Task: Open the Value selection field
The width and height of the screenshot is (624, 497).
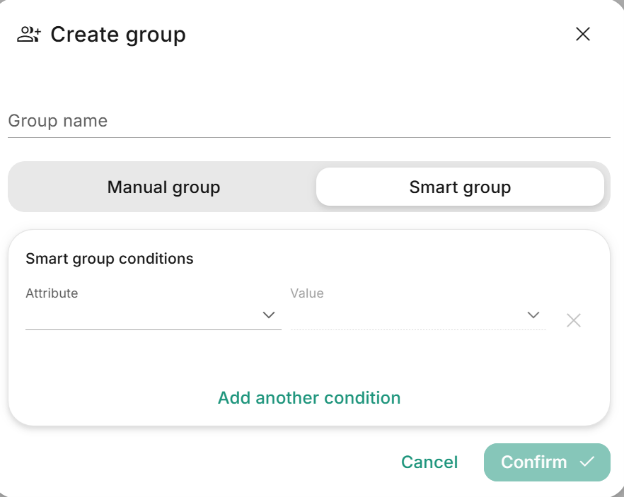Action: click(x=418, y=315)
